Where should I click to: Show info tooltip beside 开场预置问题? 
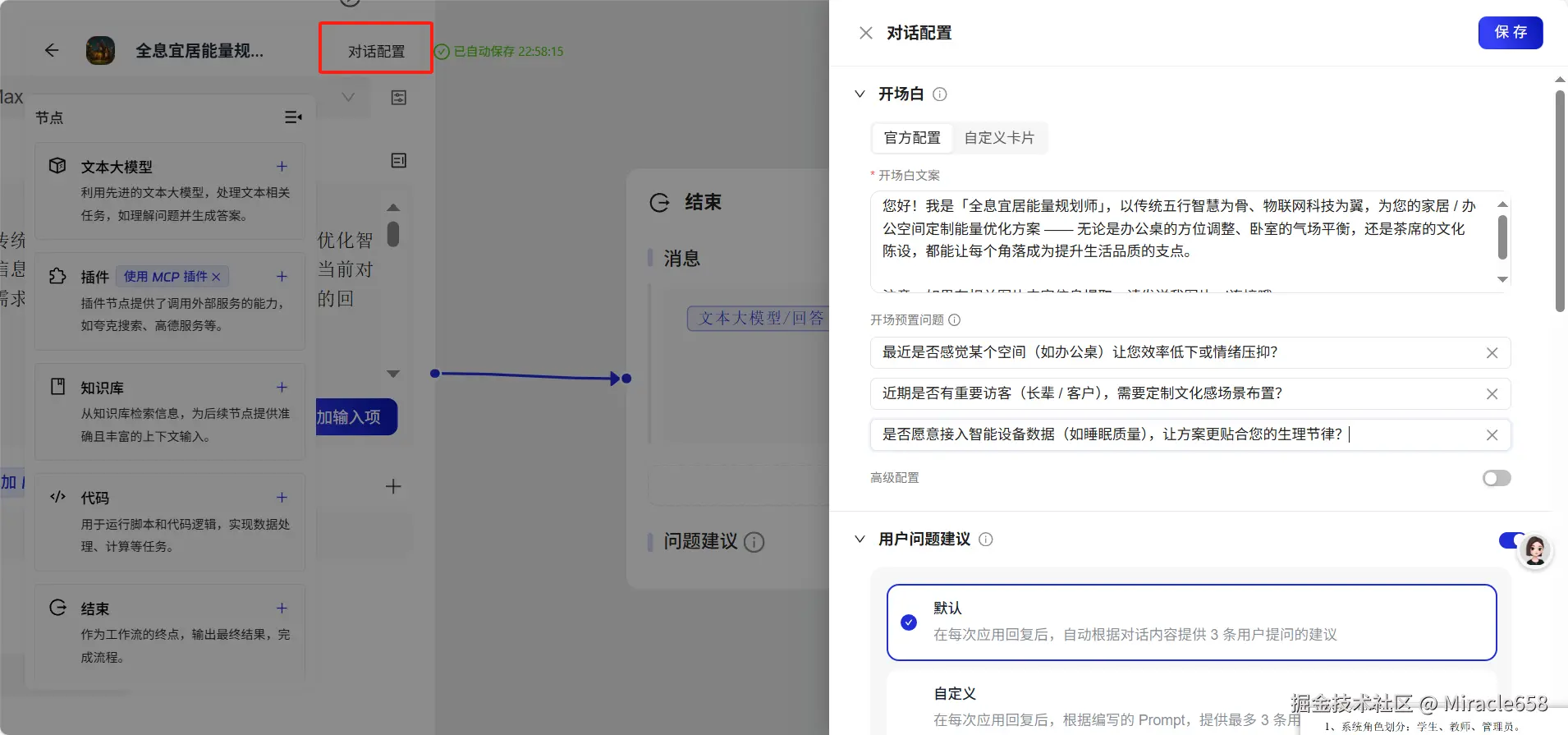[954, 319]
